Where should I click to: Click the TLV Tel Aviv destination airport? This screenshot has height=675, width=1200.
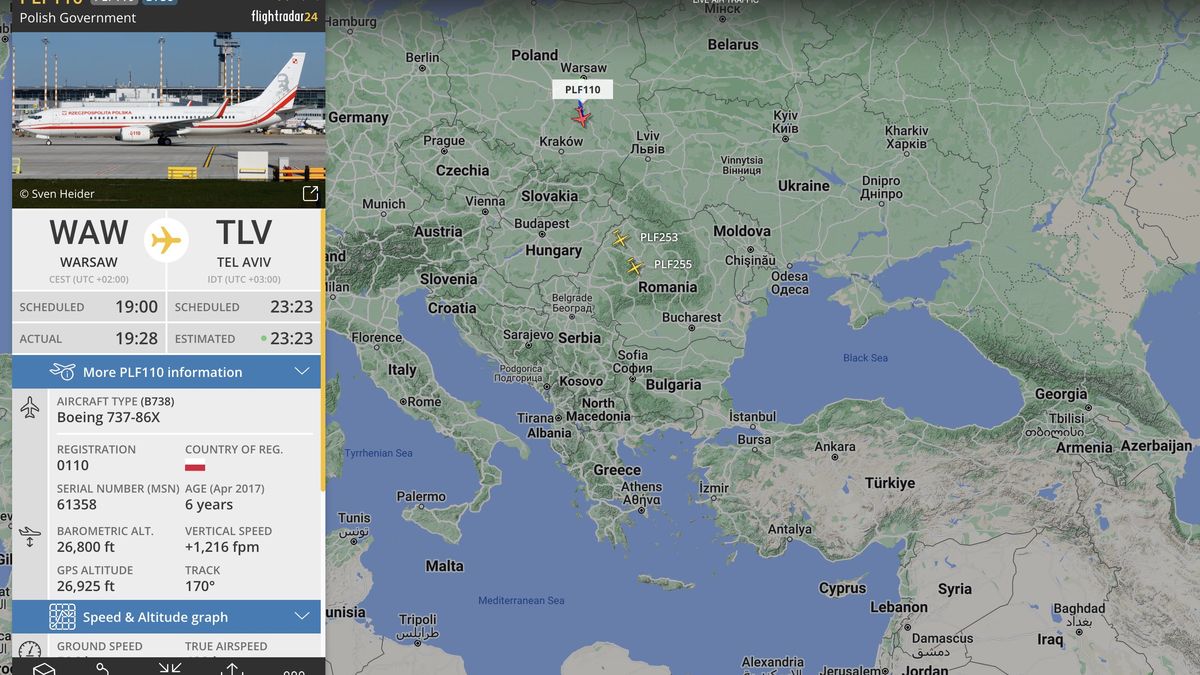coord(245,247)
